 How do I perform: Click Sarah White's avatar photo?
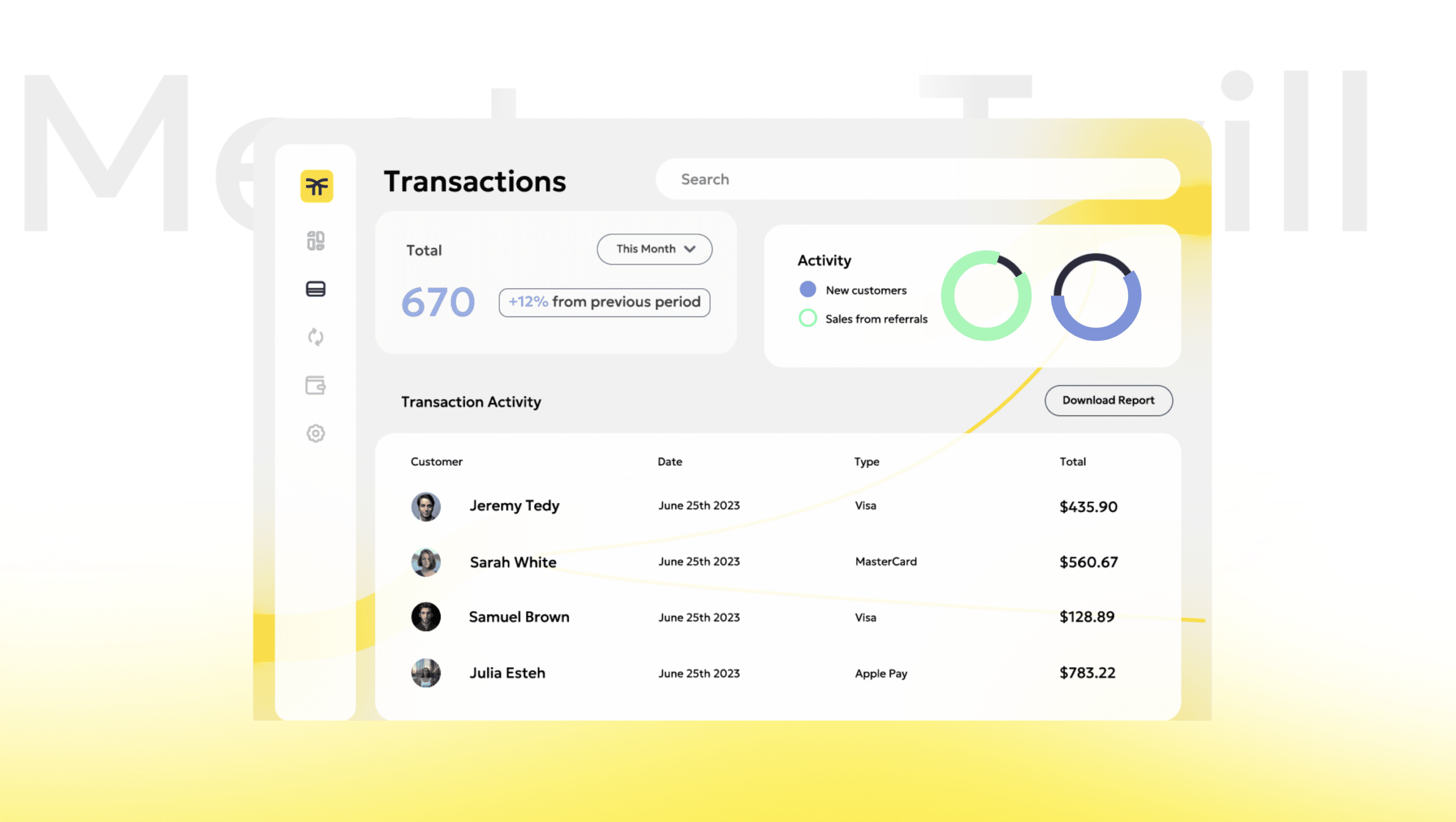[x=426, y=562]
